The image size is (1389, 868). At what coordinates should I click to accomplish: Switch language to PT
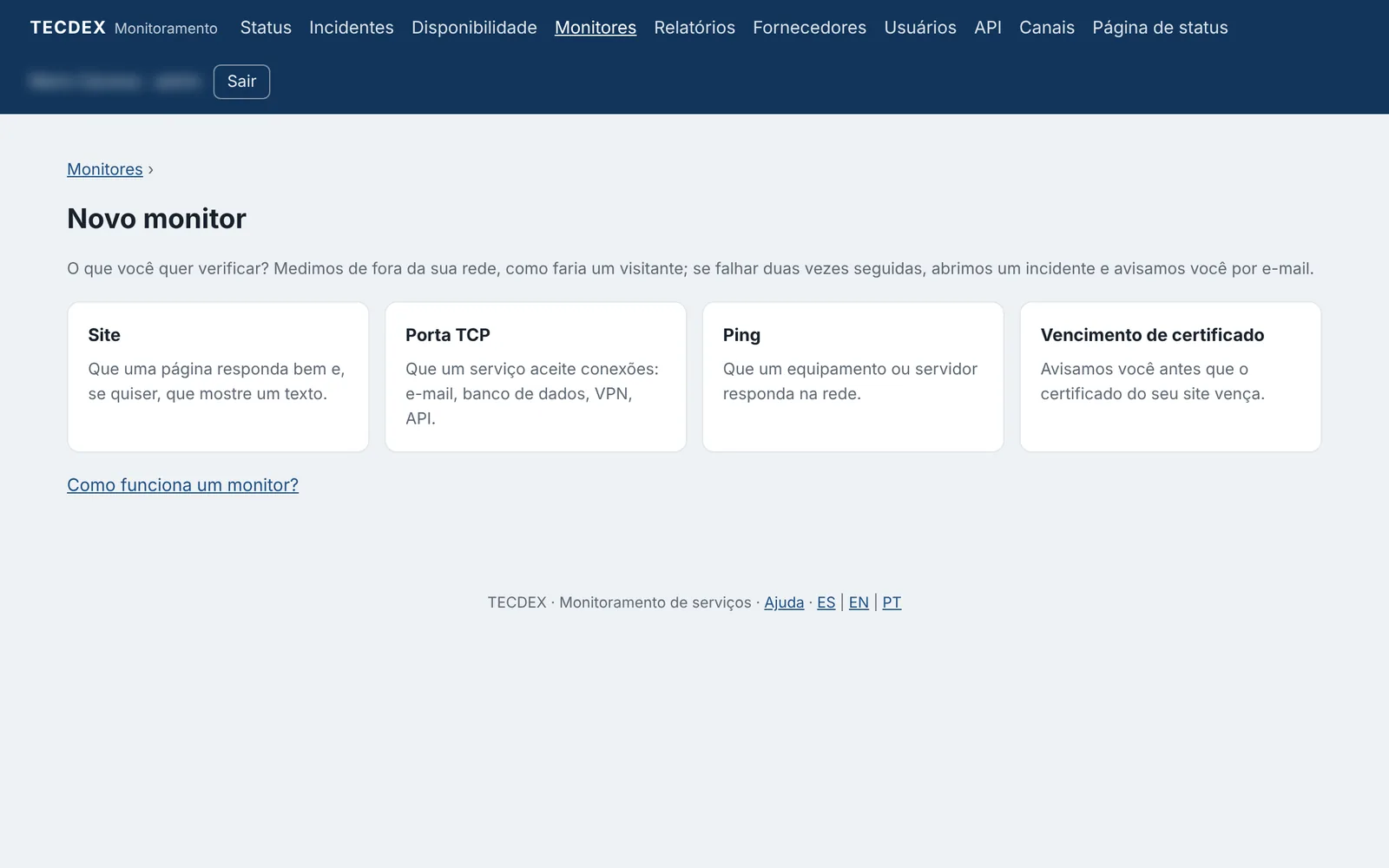pos(892,602)
